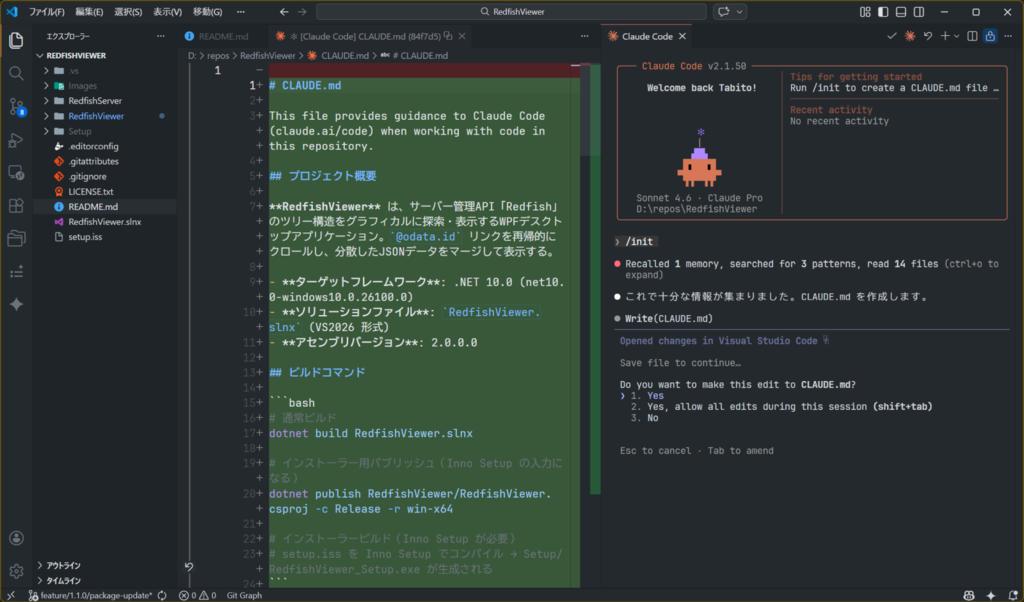Screen dimensions: 1024x602
Task: Open the sparkle-star icon in activity bar
Action: click(16, 304)
